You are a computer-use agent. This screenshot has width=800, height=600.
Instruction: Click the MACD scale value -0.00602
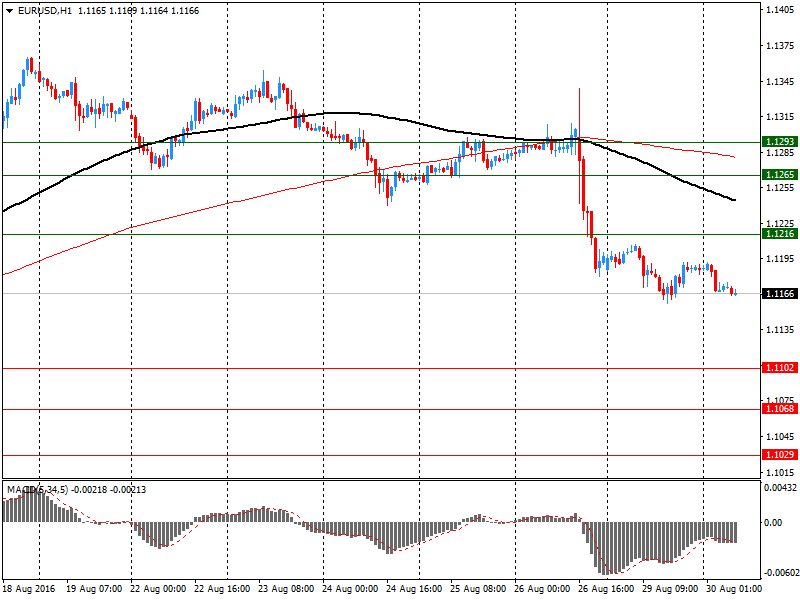pyautogui.click(x=780, y=573)
